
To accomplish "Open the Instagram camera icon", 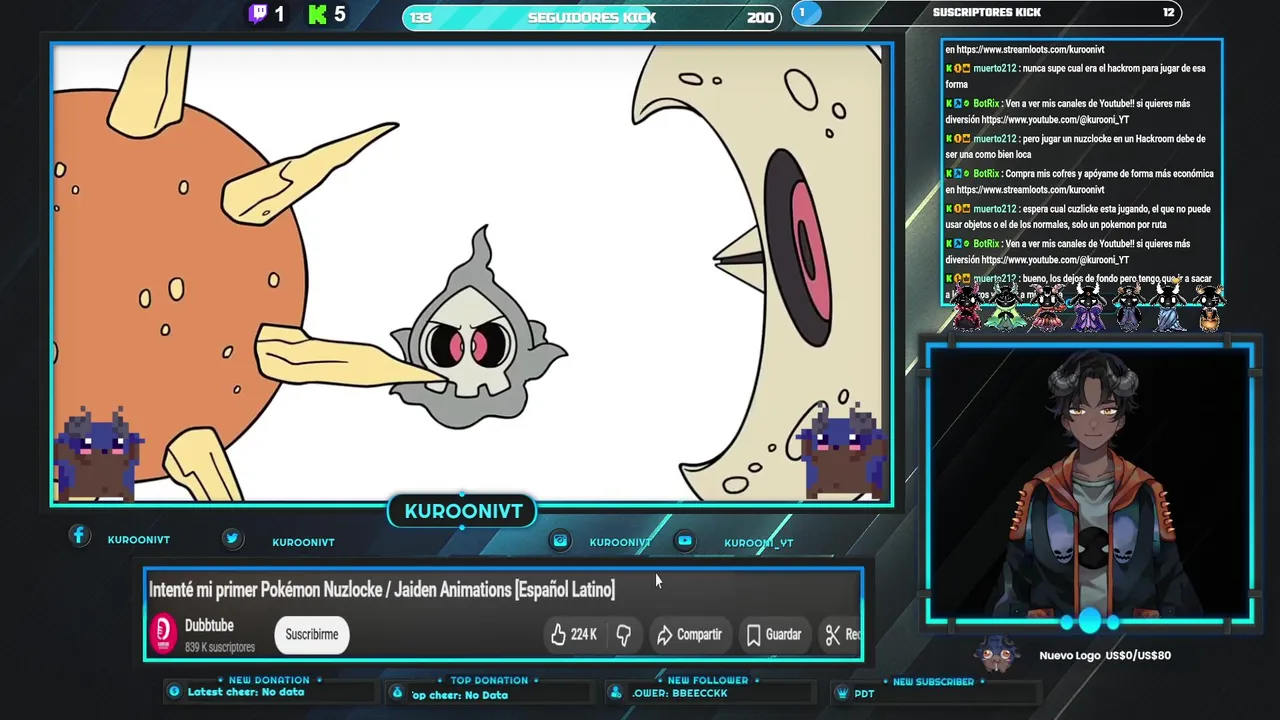I will [560, 540].
